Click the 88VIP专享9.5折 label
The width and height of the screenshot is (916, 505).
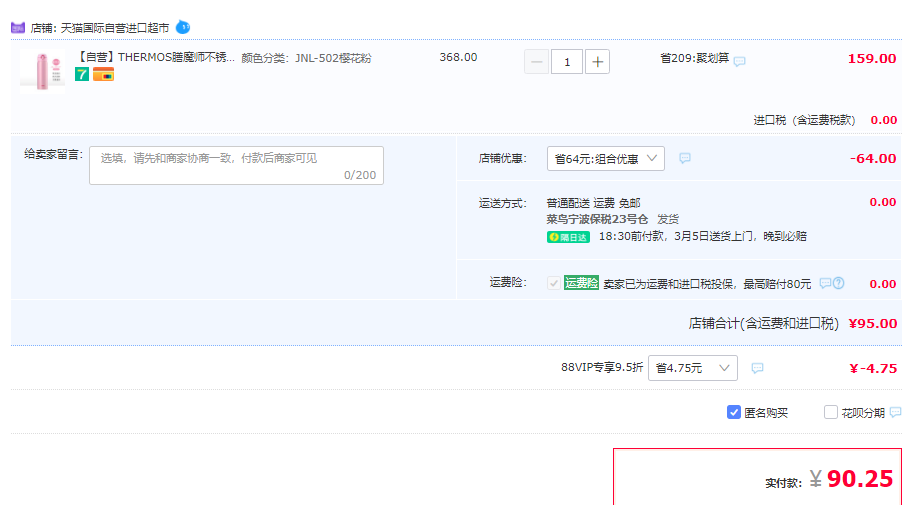coord(602,367)
